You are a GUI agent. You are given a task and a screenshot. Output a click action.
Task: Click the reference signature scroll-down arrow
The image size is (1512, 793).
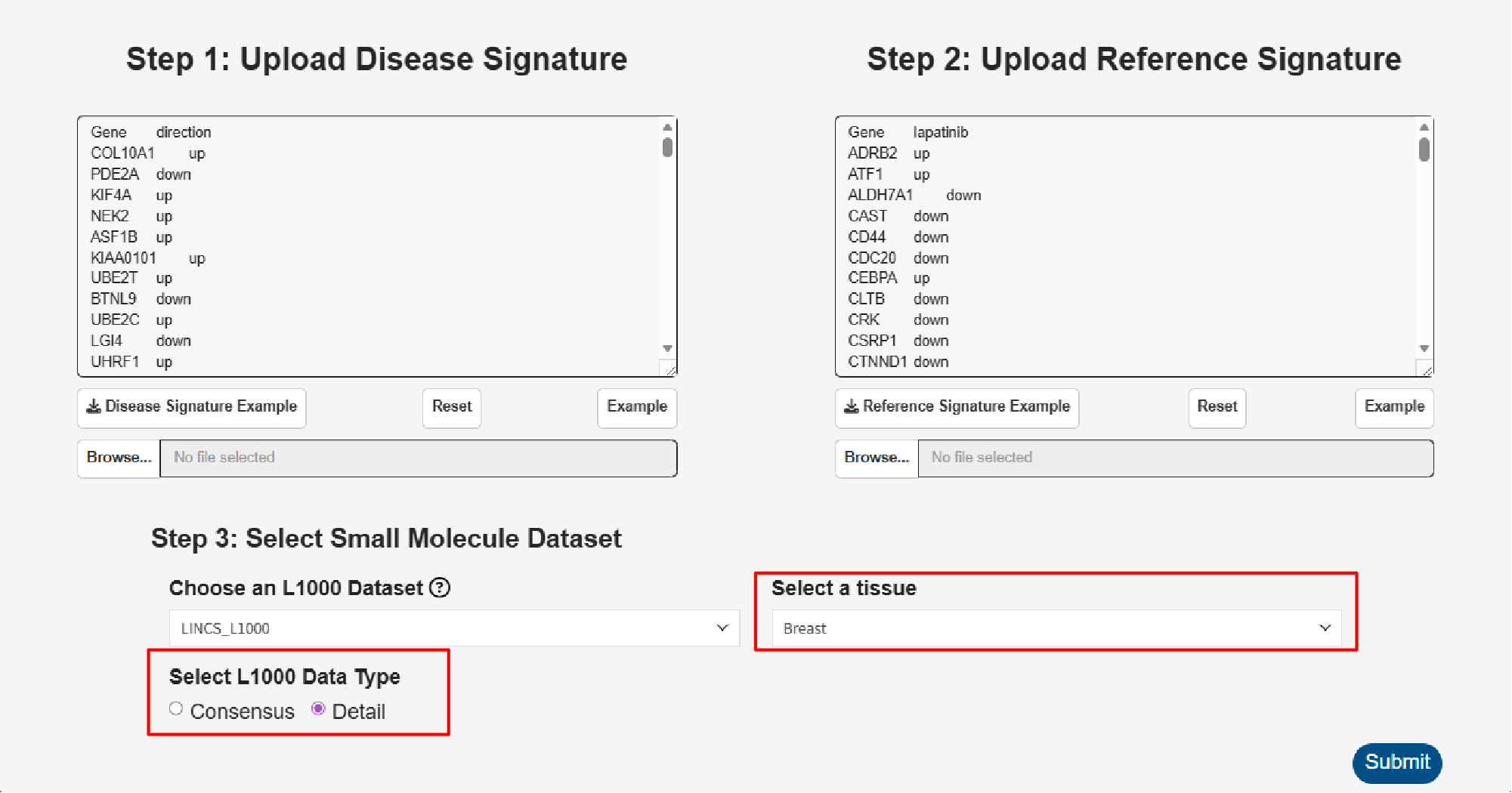click(1424, 348)
